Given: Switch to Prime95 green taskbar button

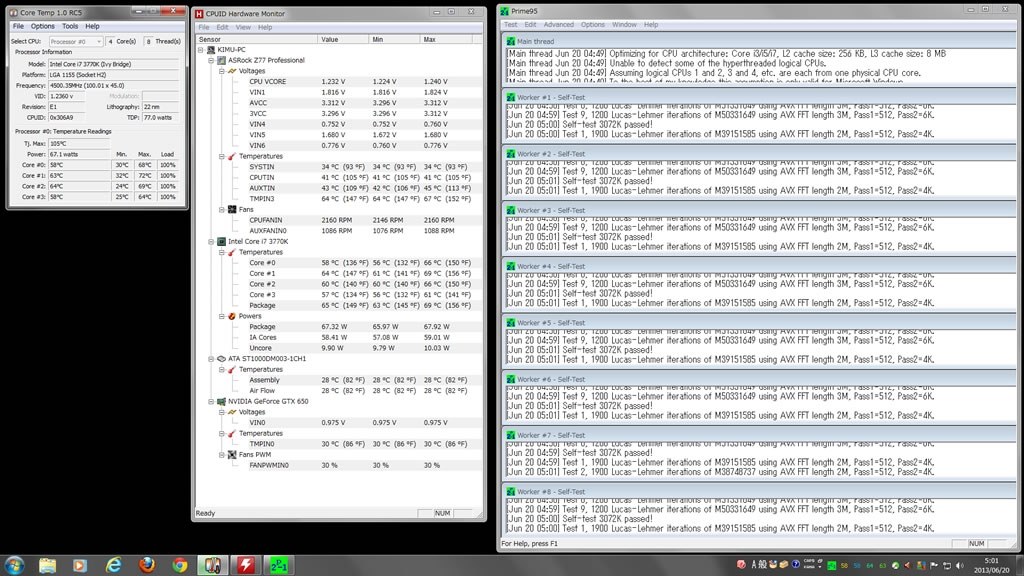Looking at the screenshot, I should (279, 565).
